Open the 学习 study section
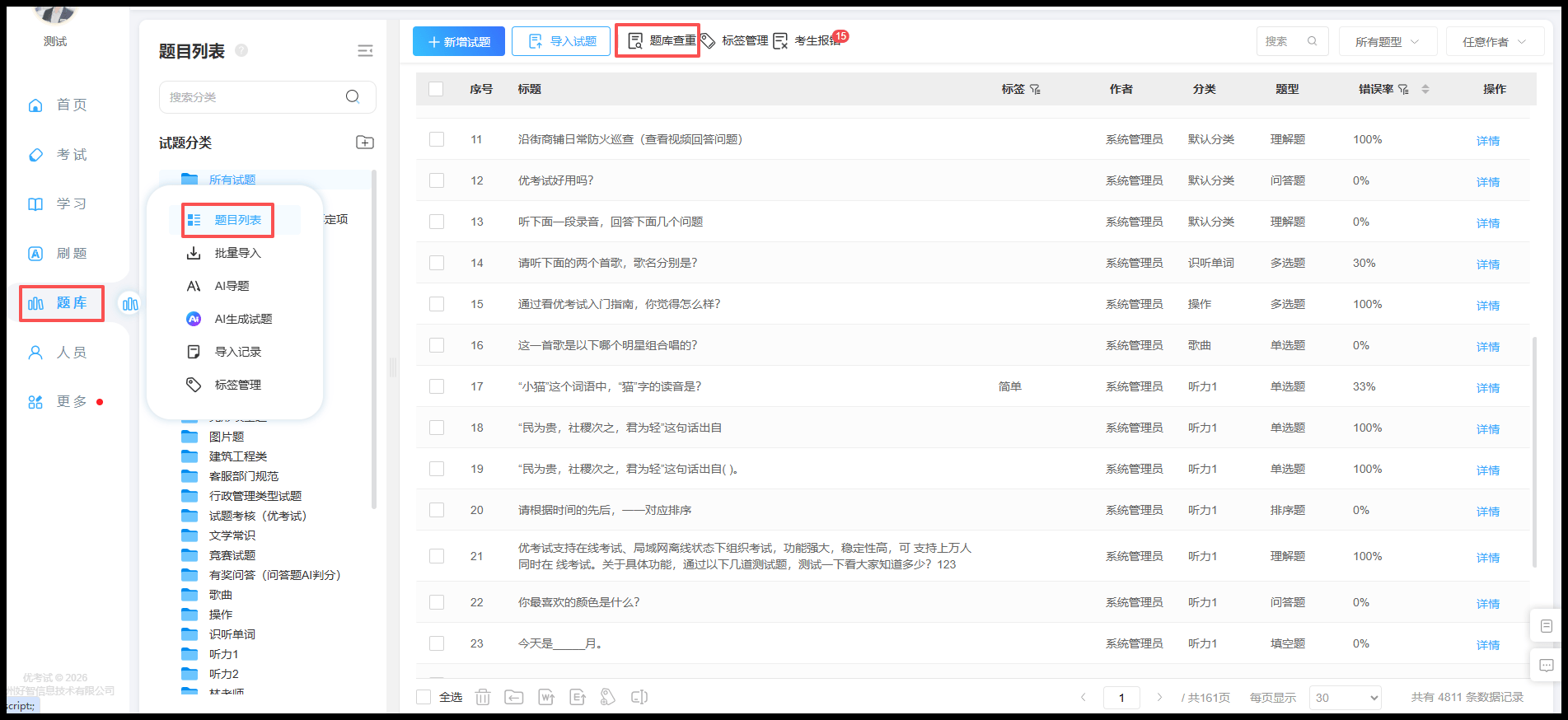 (x=58, y=204)
